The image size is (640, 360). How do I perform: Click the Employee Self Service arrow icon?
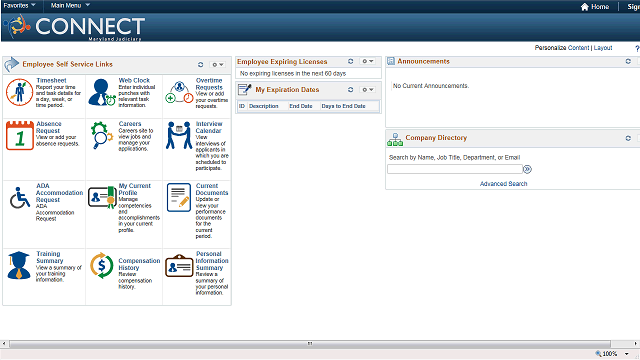pos(12,64)
